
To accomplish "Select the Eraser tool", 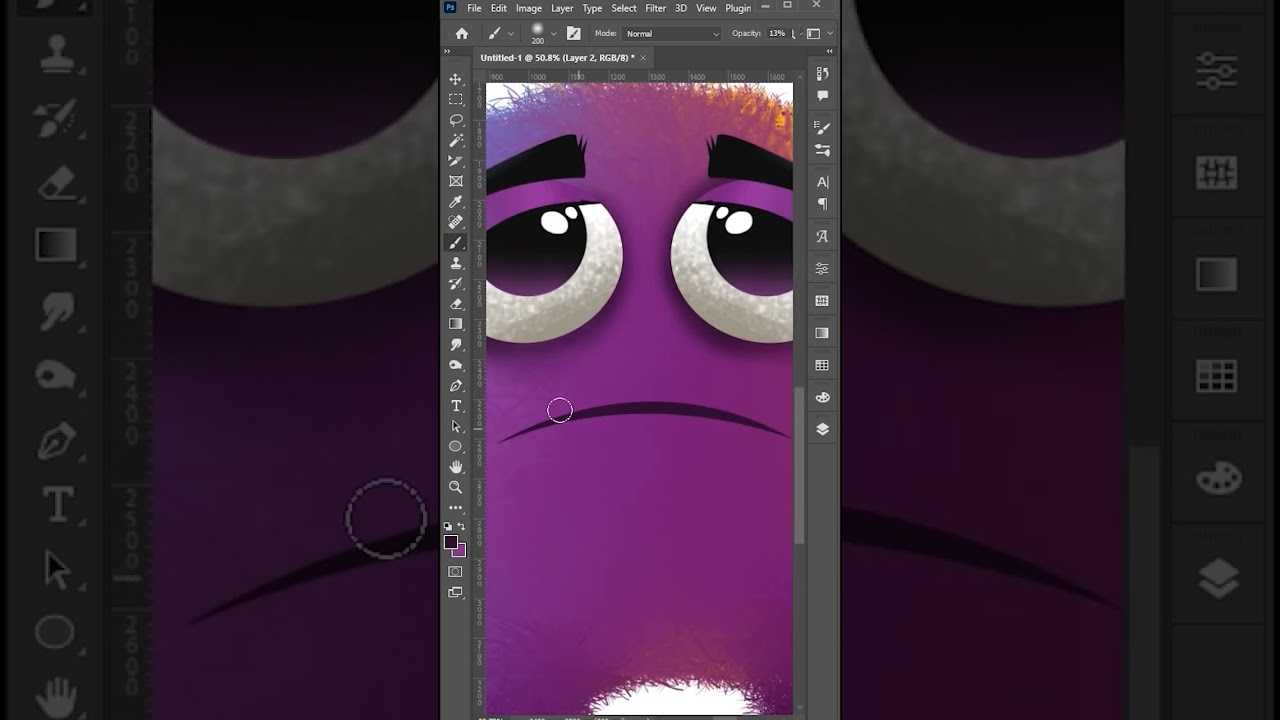I will click(456, 303).
